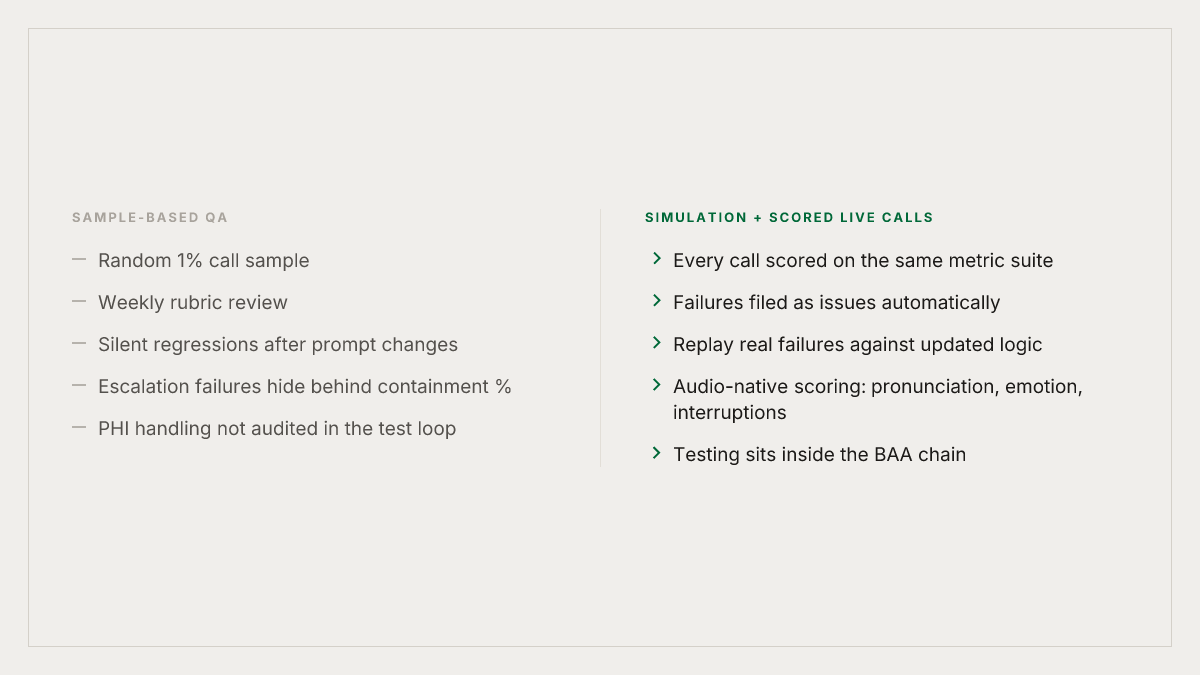Click the dash before "Random 1% call sample"
1200x675 pixels.
coord(79,260)
